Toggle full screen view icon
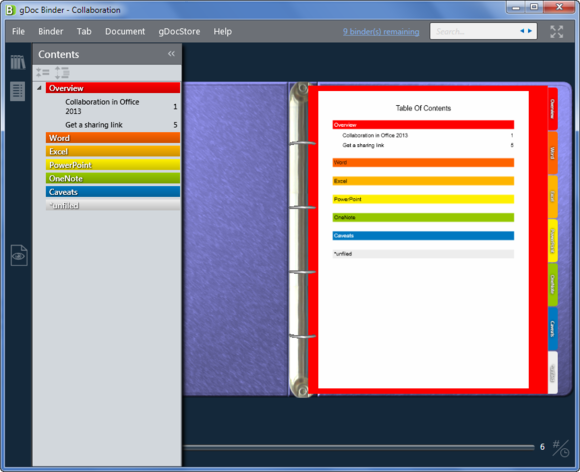580x472 pixels. (x=556, y=31)
